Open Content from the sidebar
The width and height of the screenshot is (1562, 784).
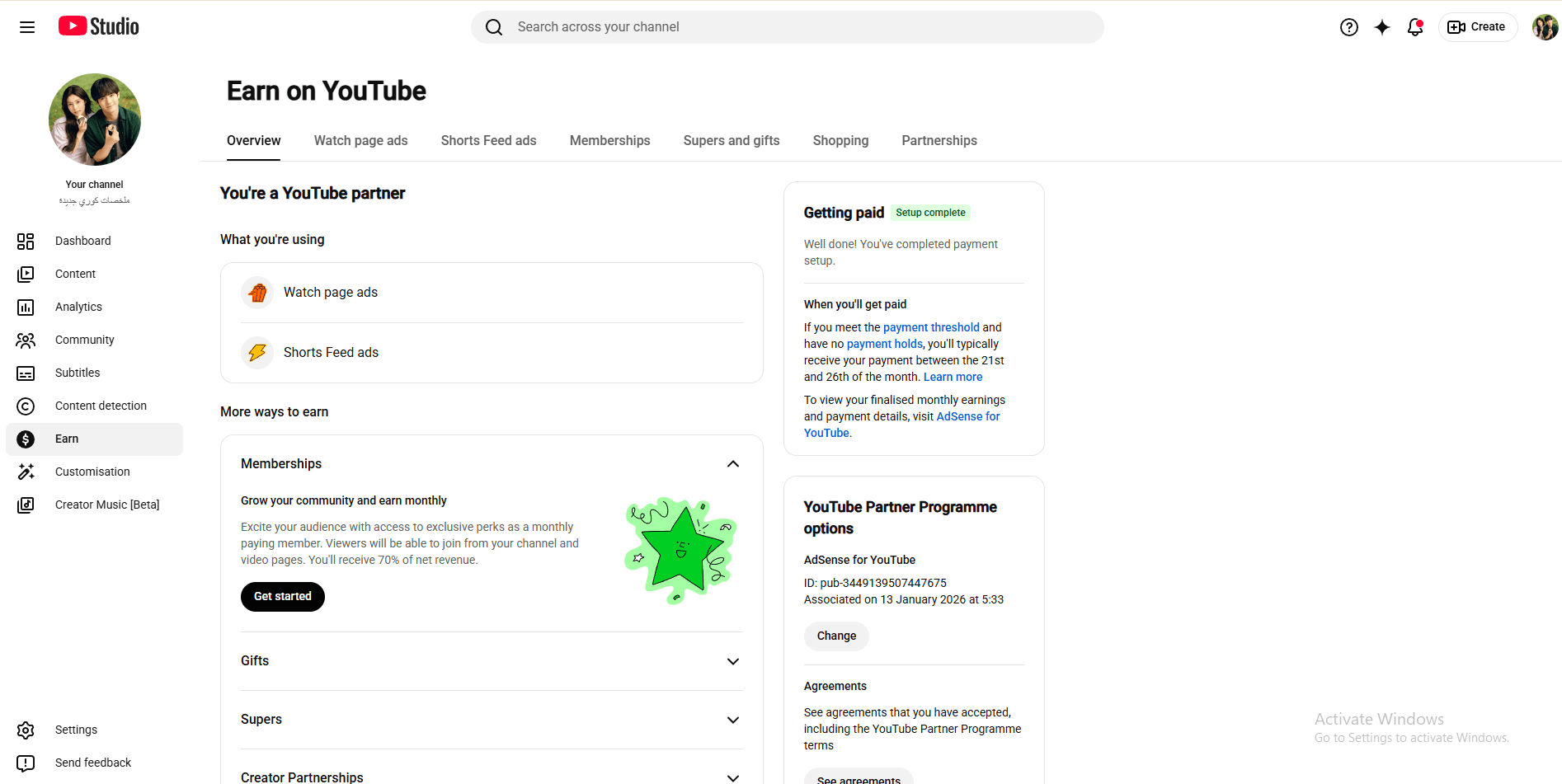[95, 274]
